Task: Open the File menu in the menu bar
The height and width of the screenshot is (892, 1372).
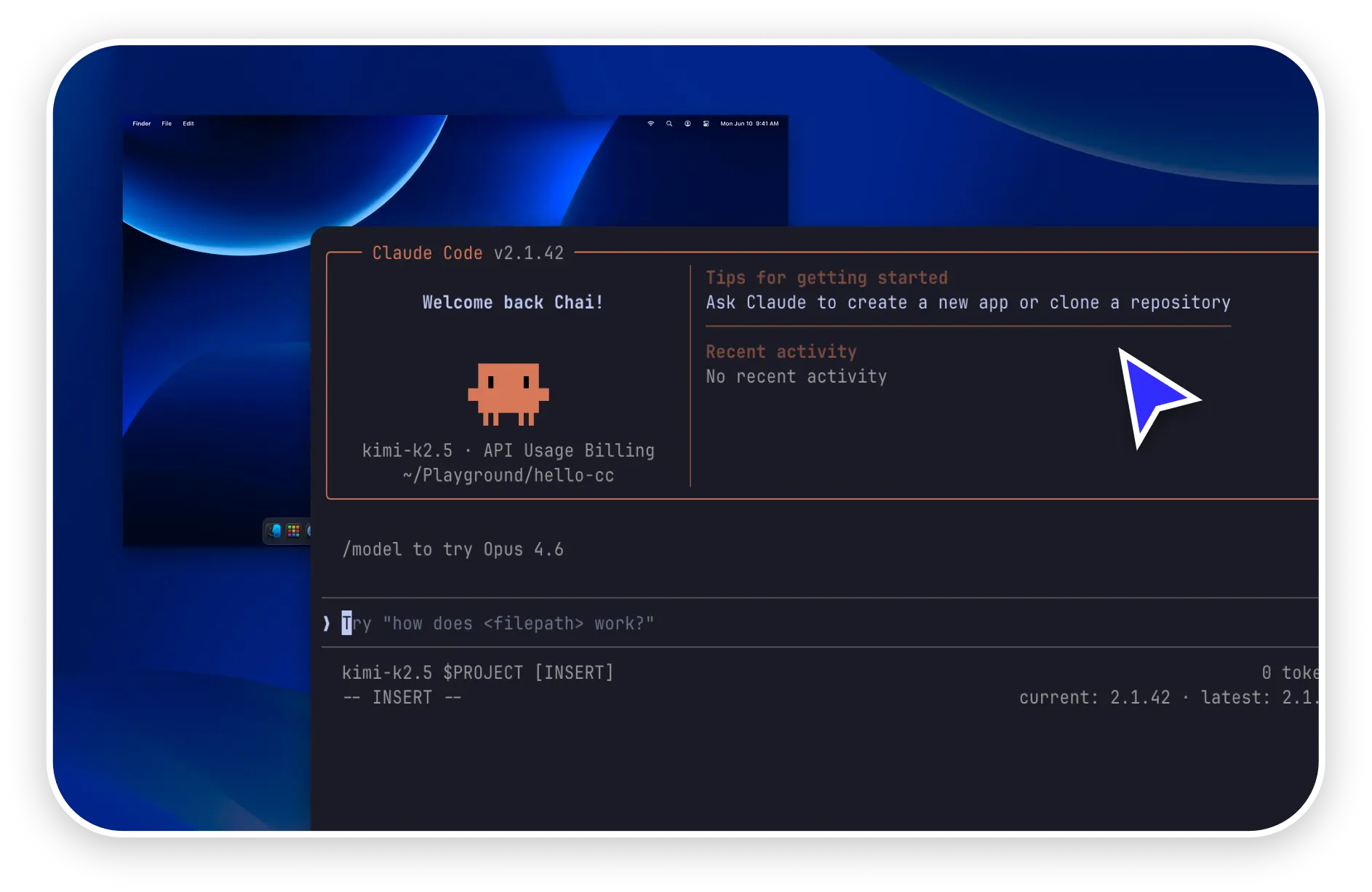Action: 167,124
